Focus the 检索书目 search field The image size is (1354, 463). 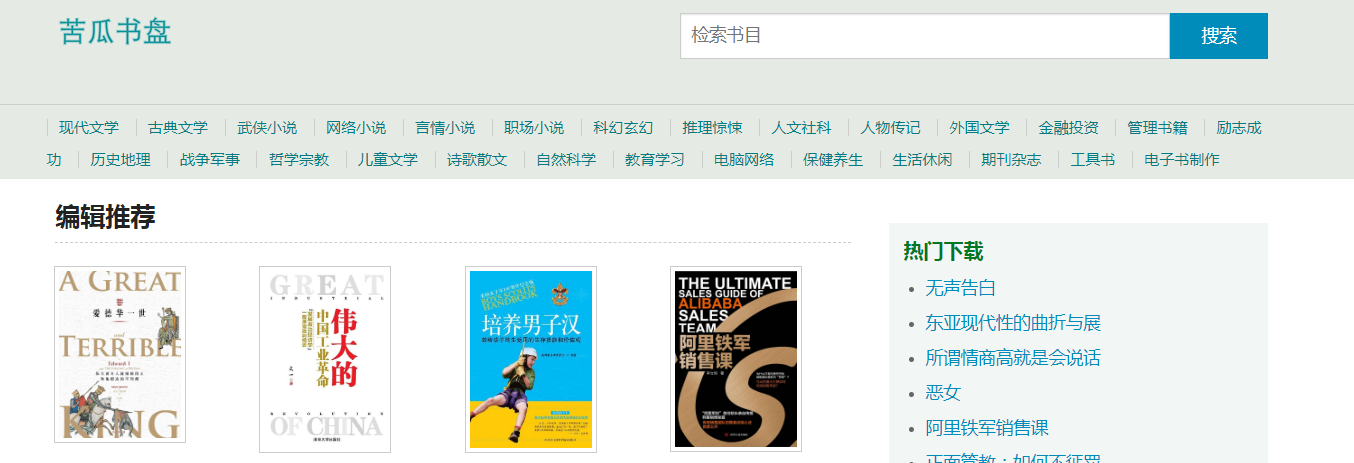tap(925, 36)
